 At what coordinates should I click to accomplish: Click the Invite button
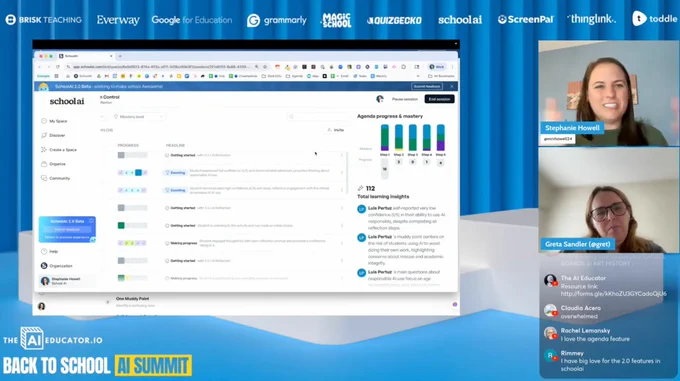[x=336, y=130]
